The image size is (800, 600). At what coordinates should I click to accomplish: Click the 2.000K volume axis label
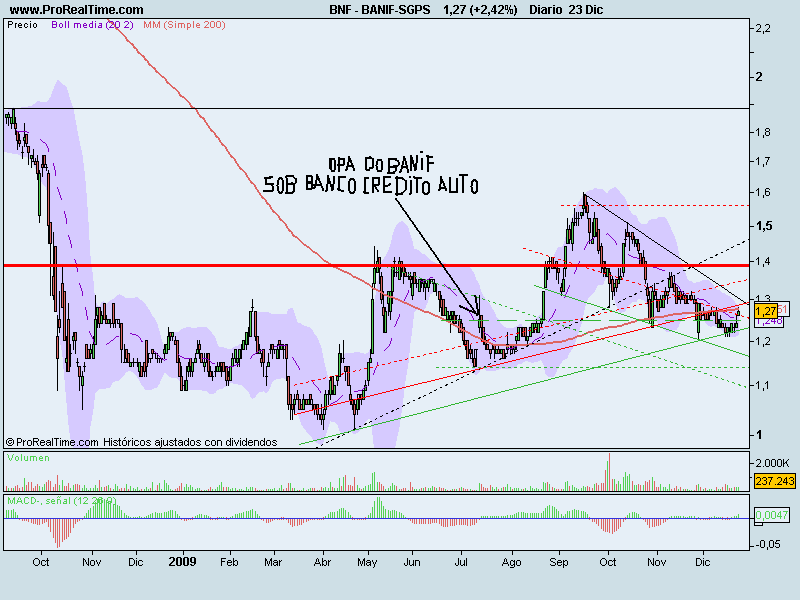[772, 463]
